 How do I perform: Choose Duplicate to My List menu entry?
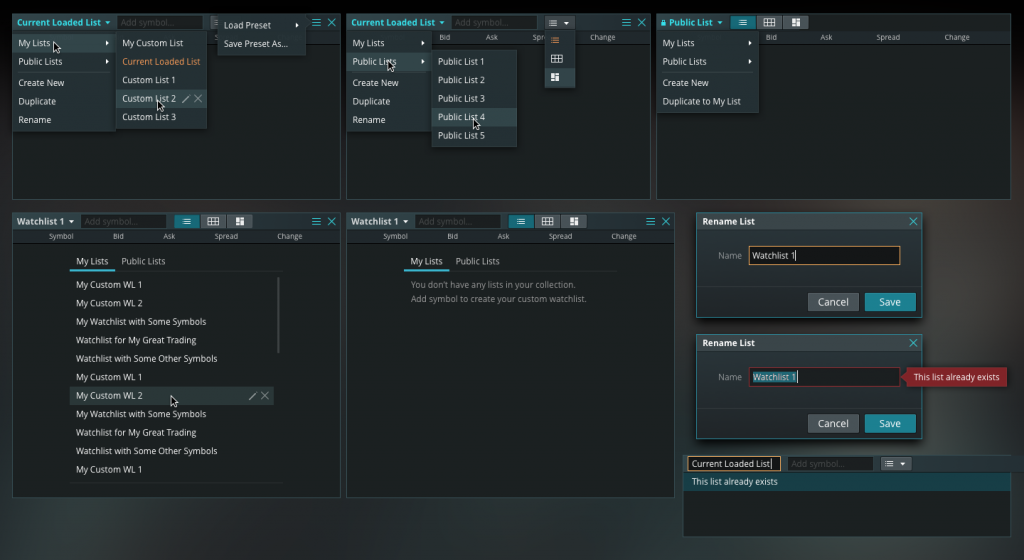point(707,101)
